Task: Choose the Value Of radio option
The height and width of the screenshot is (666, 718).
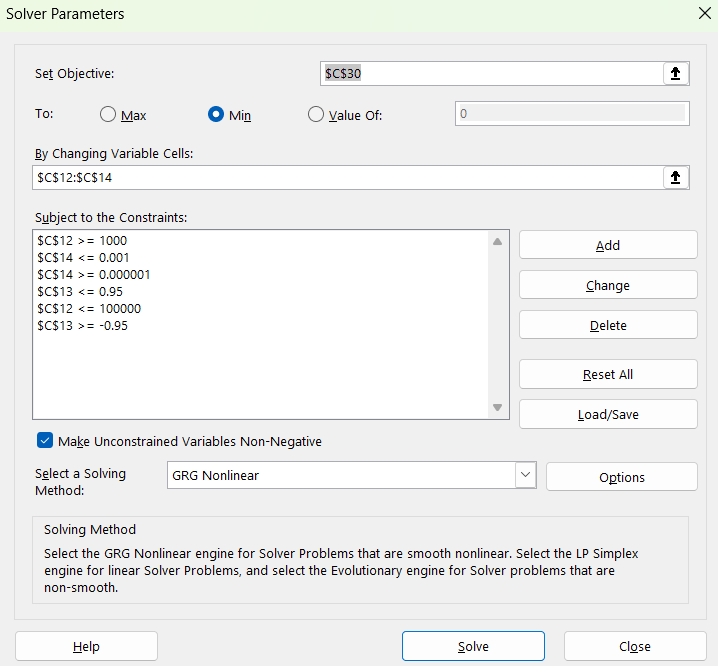Action: tap(316, 114)
